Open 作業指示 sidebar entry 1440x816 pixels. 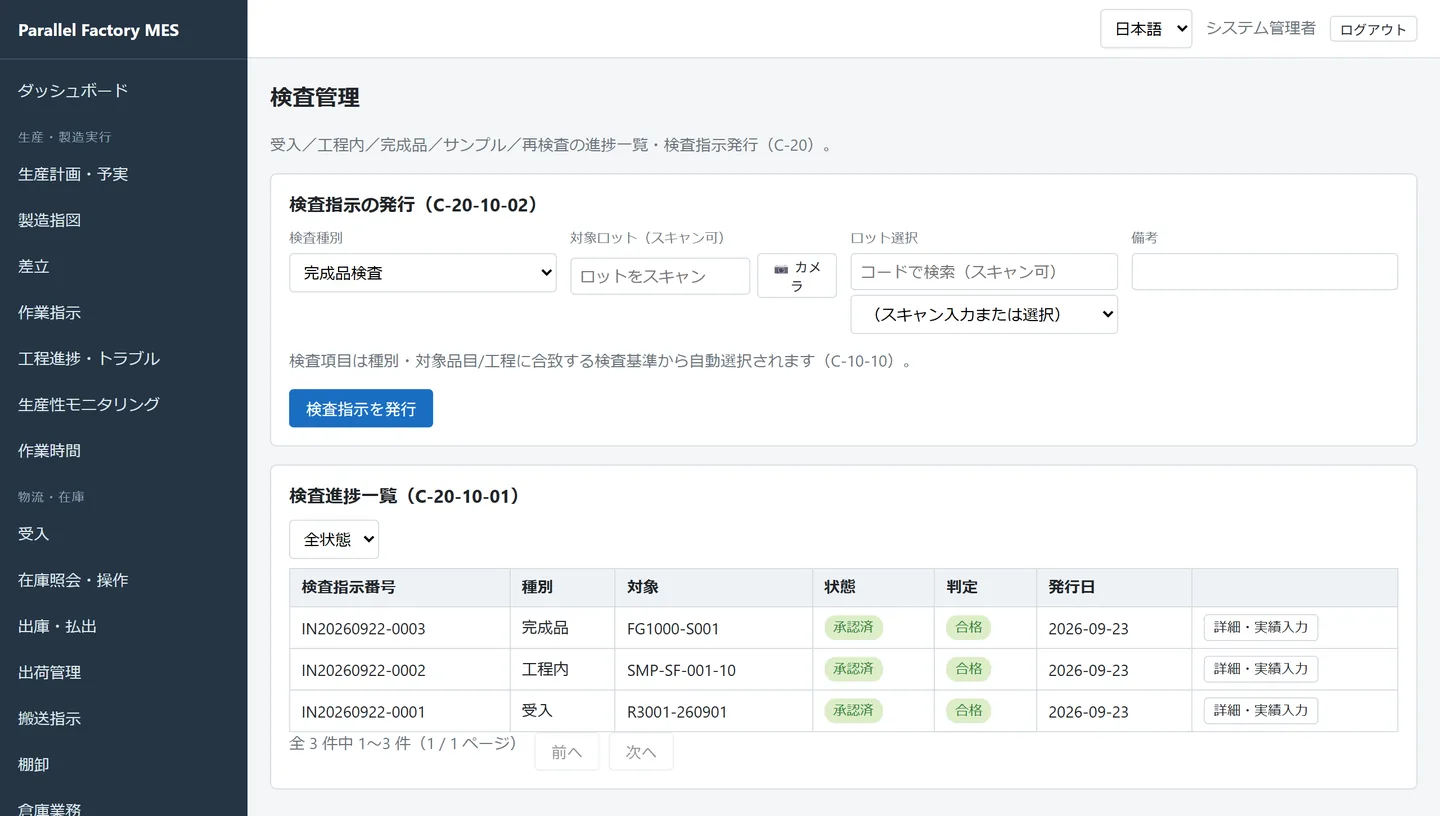coord(49,312)
